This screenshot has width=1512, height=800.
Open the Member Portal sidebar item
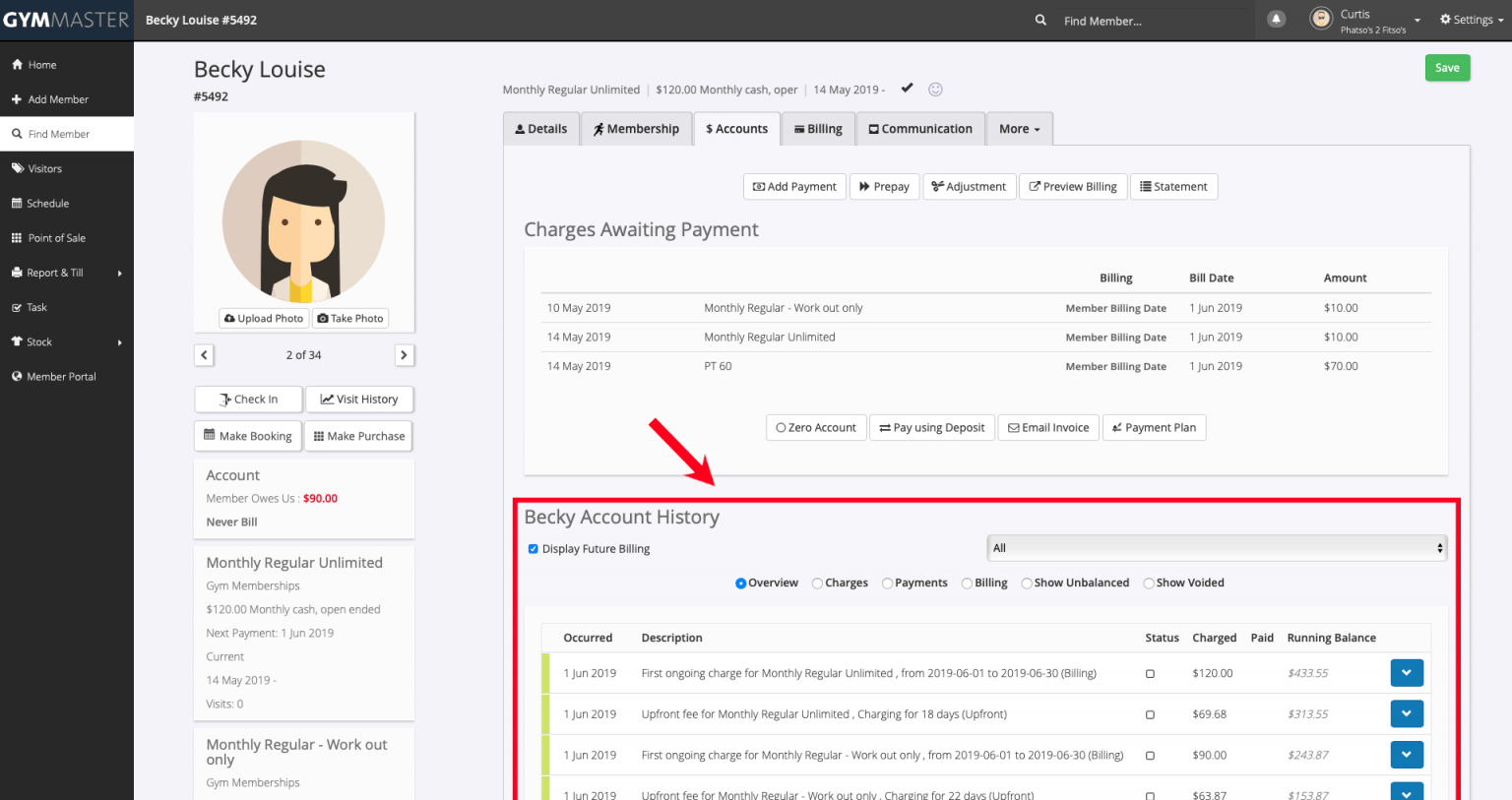[x=61, y=377]
